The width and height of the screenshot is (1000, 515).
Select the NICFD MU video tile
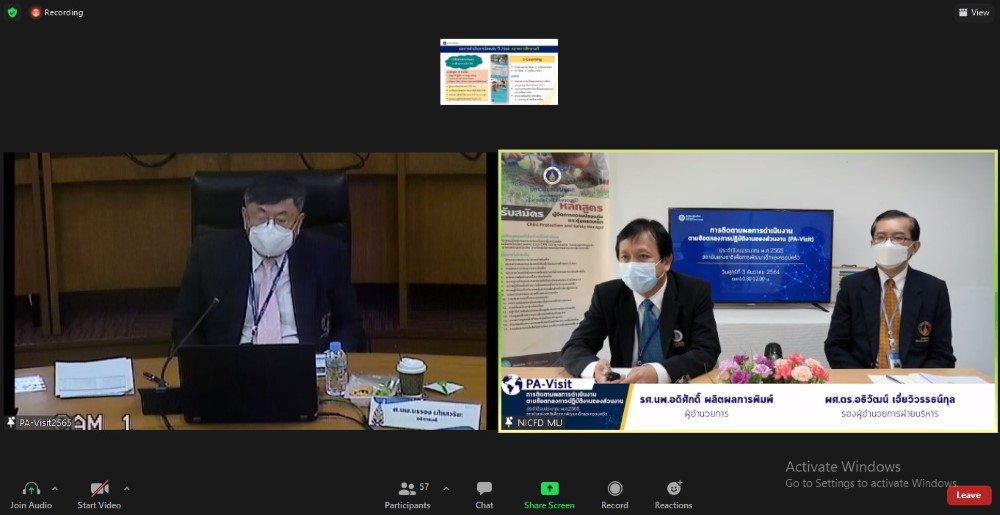click(748, 290)
